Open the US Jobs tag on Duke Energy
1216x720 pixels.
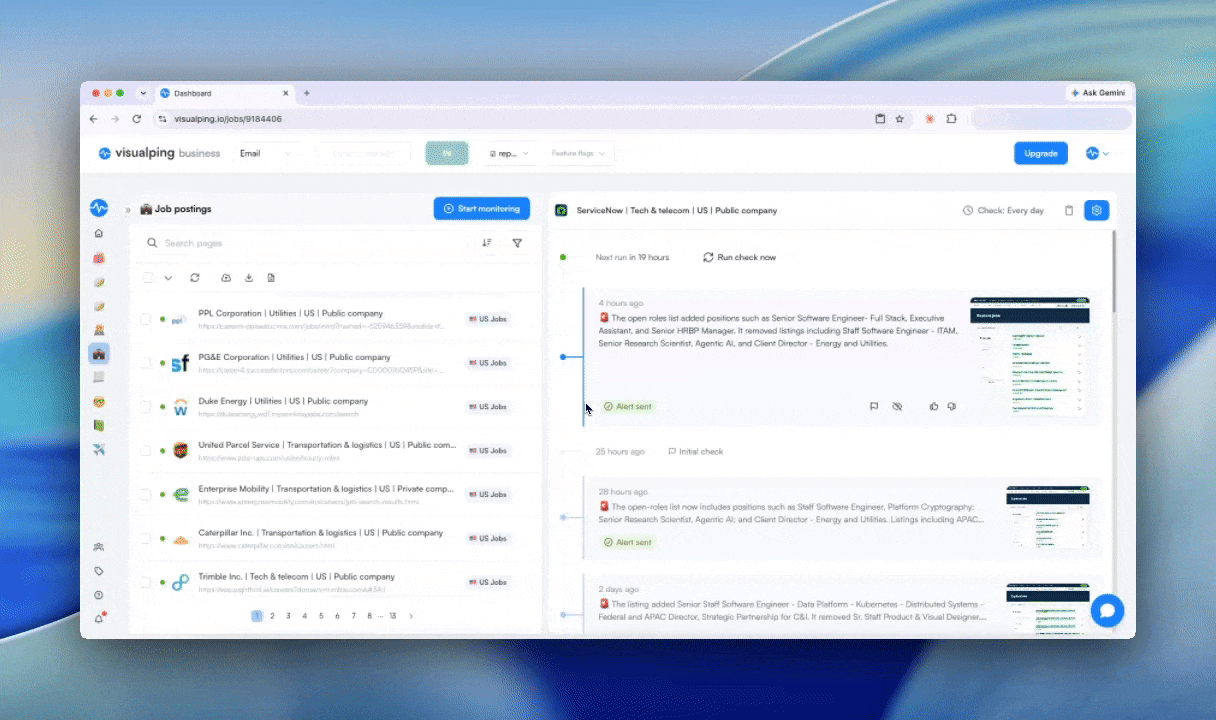pos(488,407)
